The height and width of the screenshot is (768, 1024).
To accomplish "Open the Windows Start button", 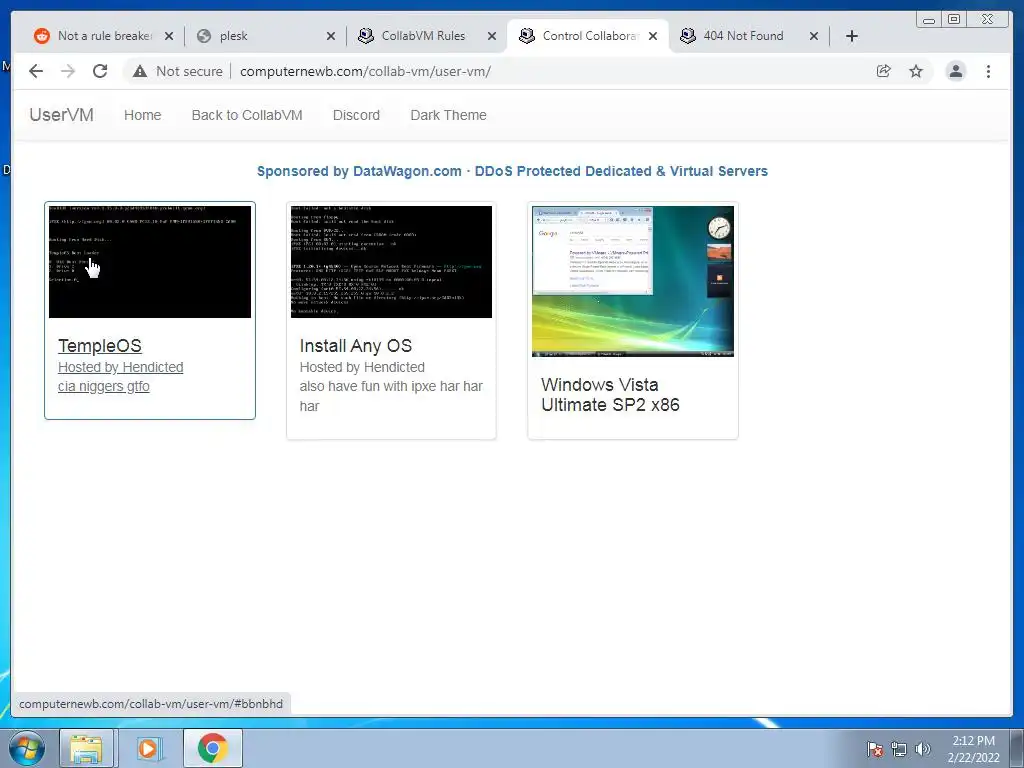I will click(26, 748).
